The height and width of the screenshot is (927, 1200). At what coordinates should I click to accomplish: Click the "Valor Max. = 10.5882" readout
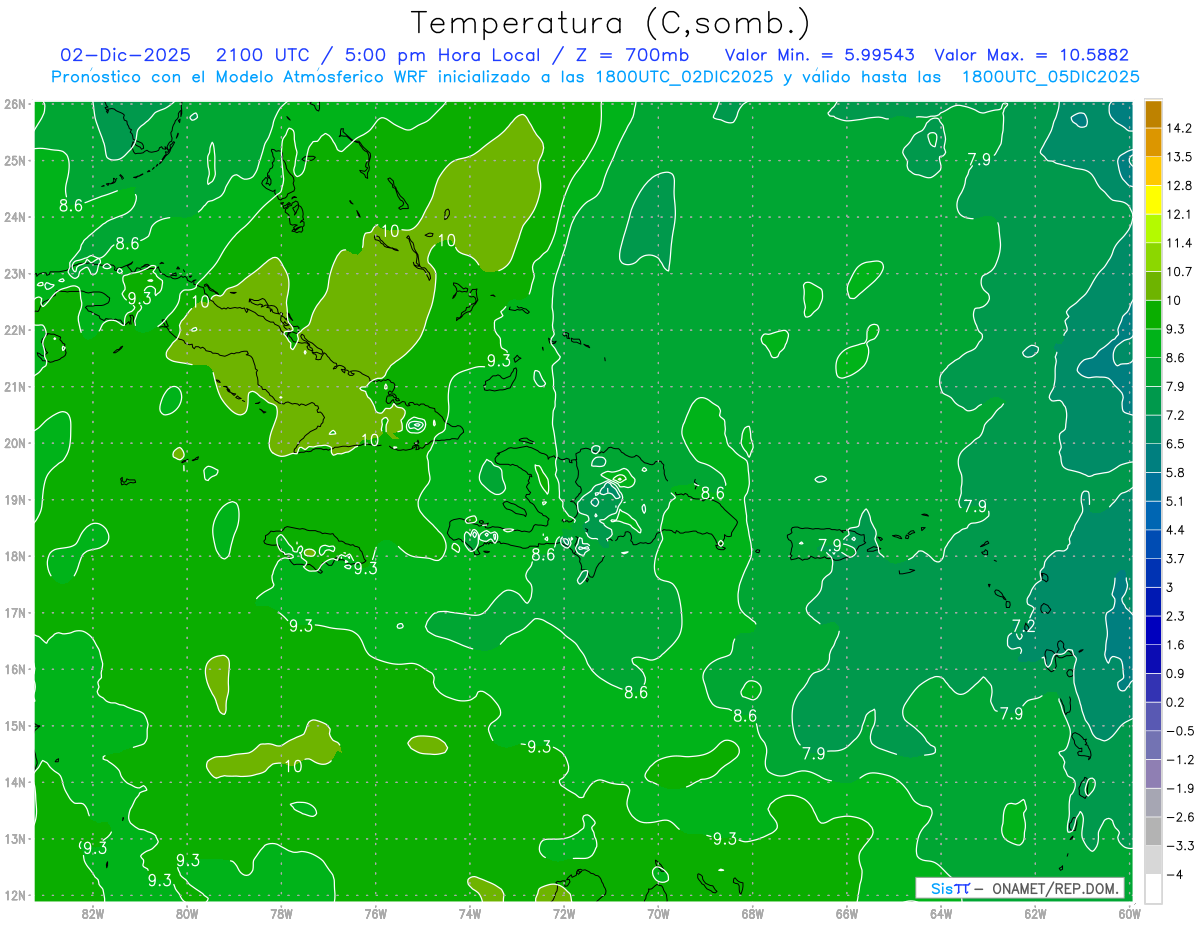tap(1031, 55)
